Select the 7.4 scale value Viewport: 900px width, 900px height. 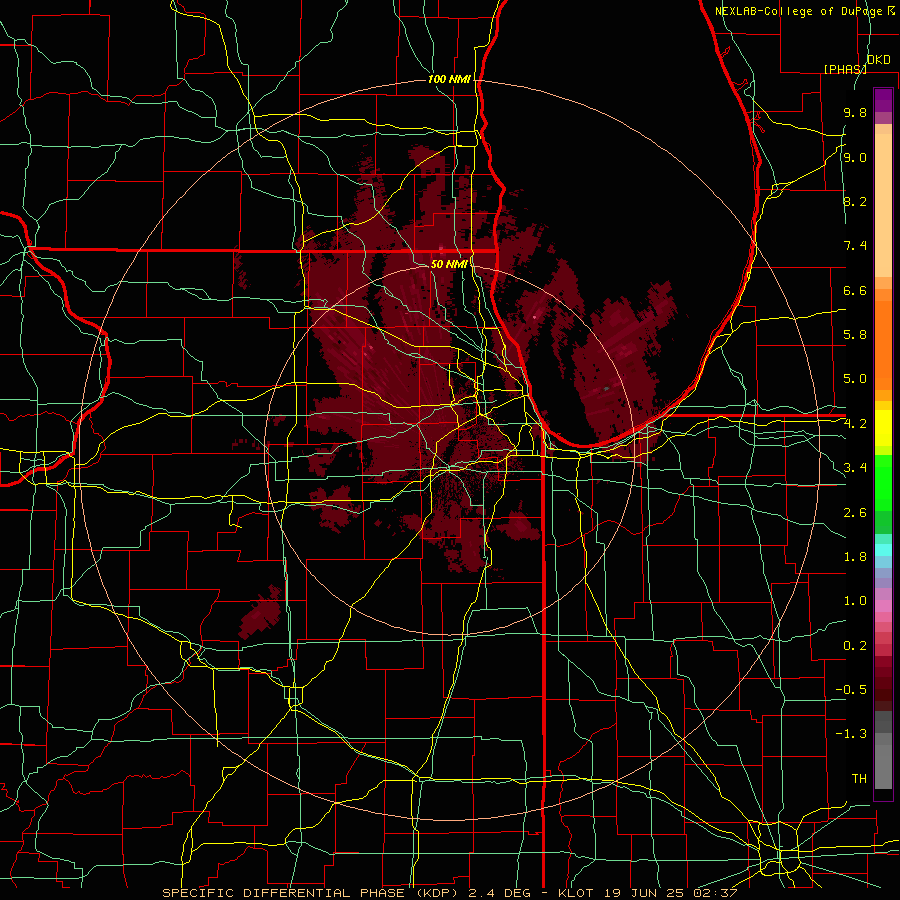tap(855, 246)
